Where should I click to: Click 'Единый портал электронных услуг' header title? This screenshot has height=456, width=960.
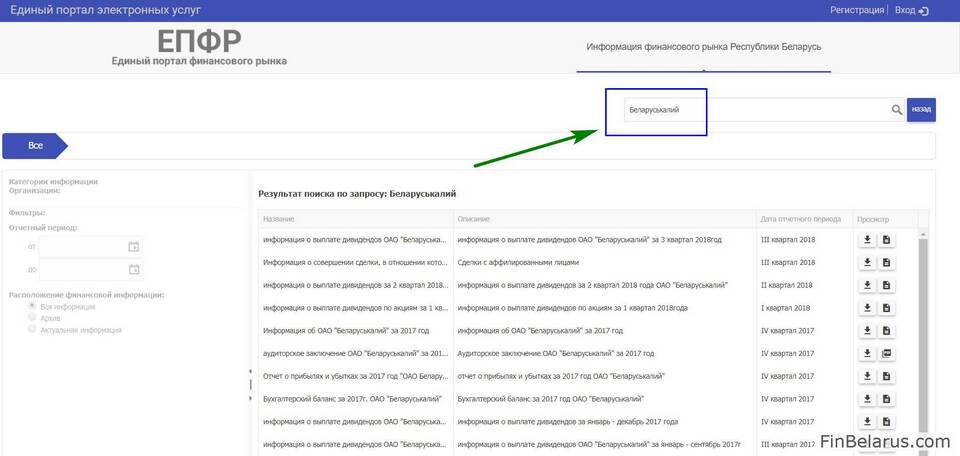tap(105, 10)
